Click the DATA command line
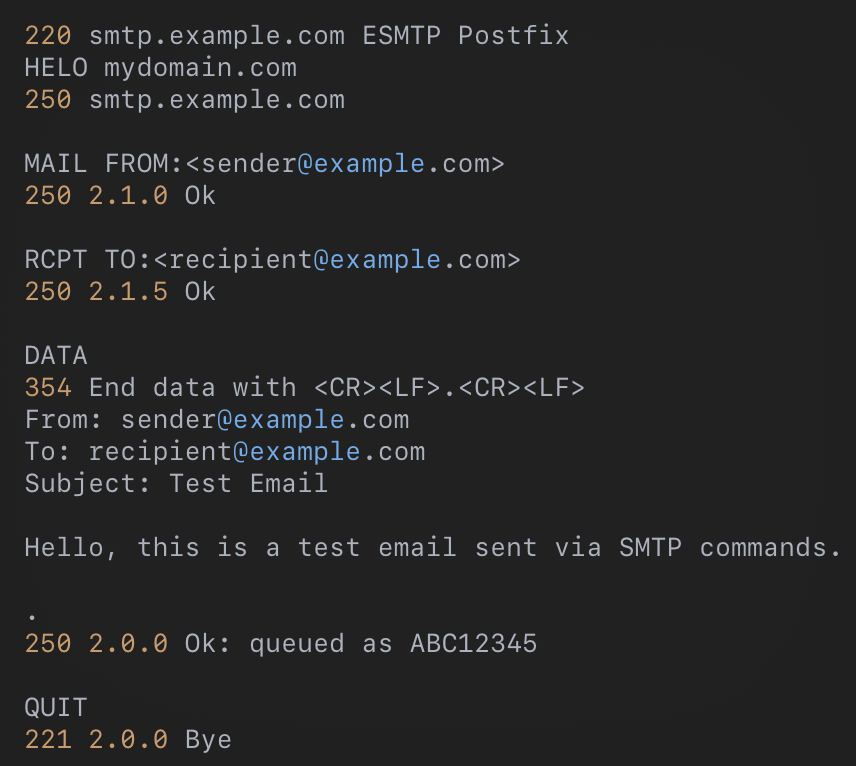The height and width of the screenshot is (766, 856). coord(56,356)
